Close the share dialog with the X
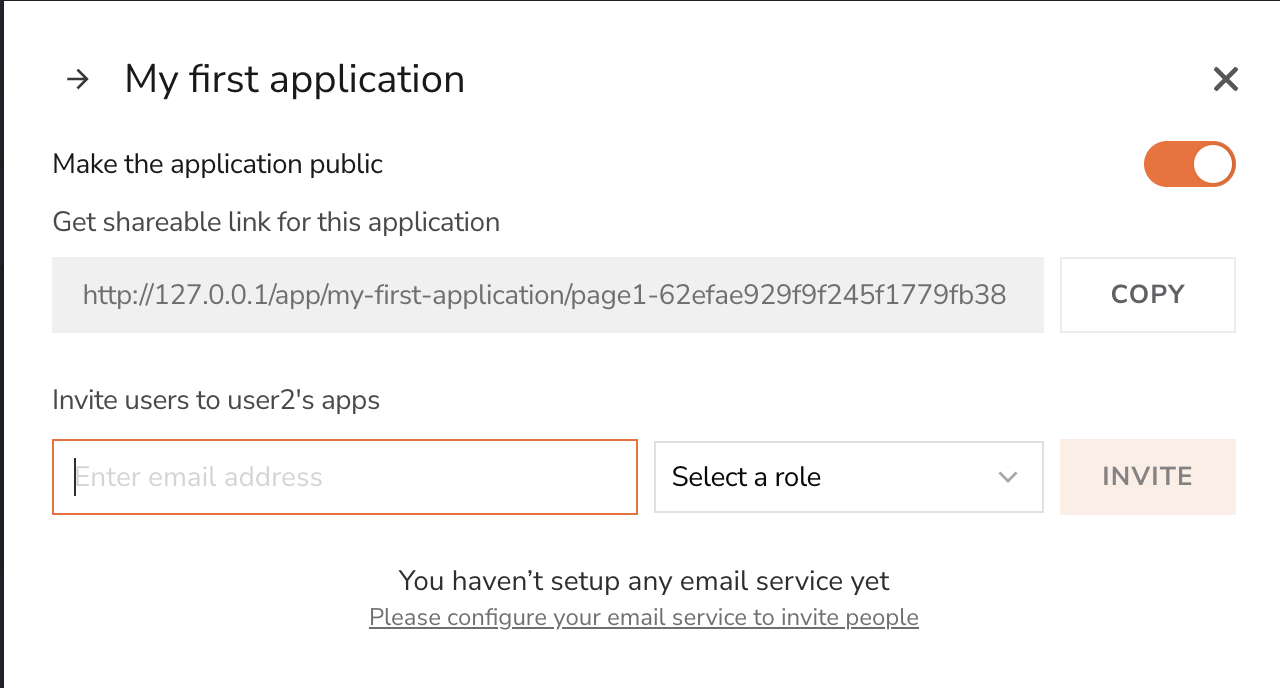The height and width of the screenshot is (688, 1280). pyautogui.click(x=1225, y=80)
